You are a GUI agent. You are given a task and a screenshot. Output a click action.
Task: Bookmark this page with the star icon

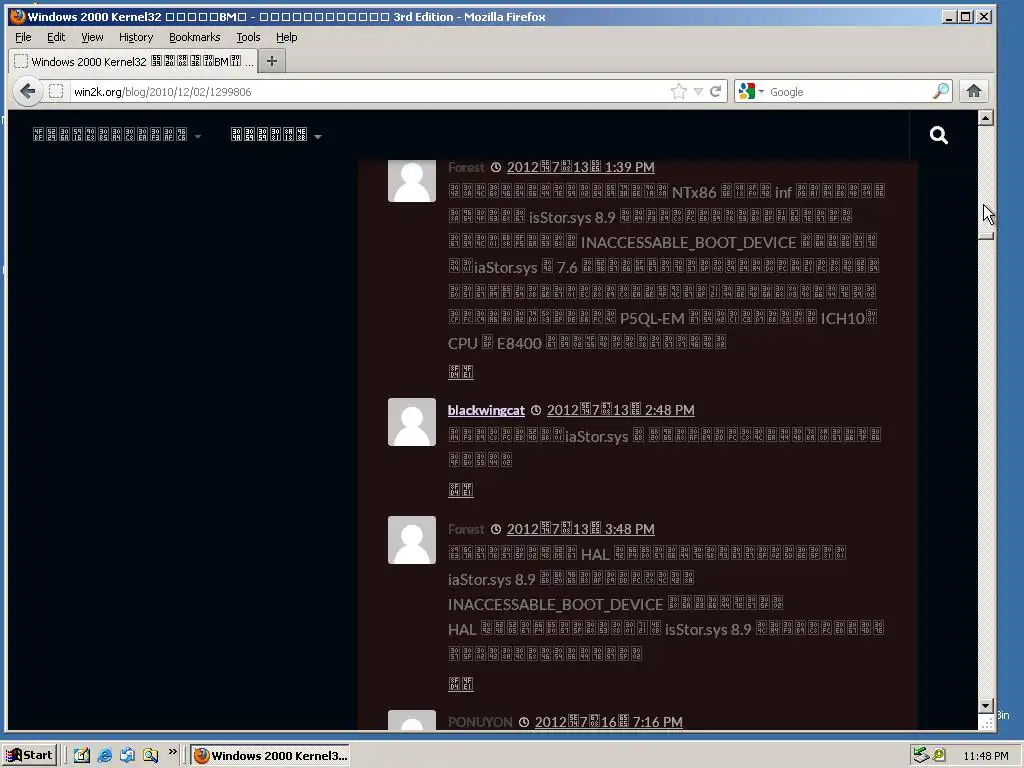point(679,91)
